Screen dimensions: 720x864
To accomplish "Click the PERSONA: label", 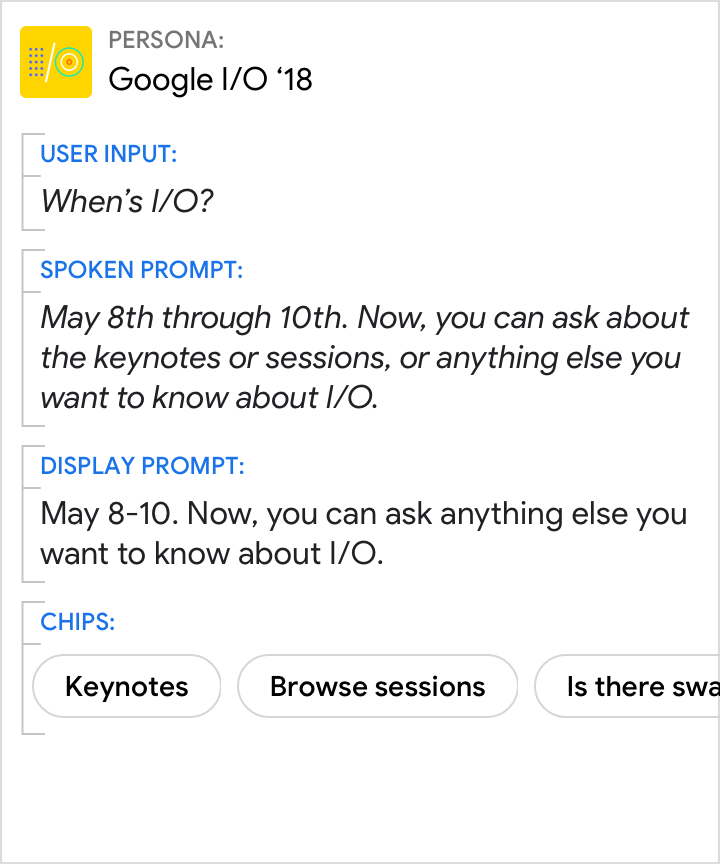I will (x=166, y=40).
